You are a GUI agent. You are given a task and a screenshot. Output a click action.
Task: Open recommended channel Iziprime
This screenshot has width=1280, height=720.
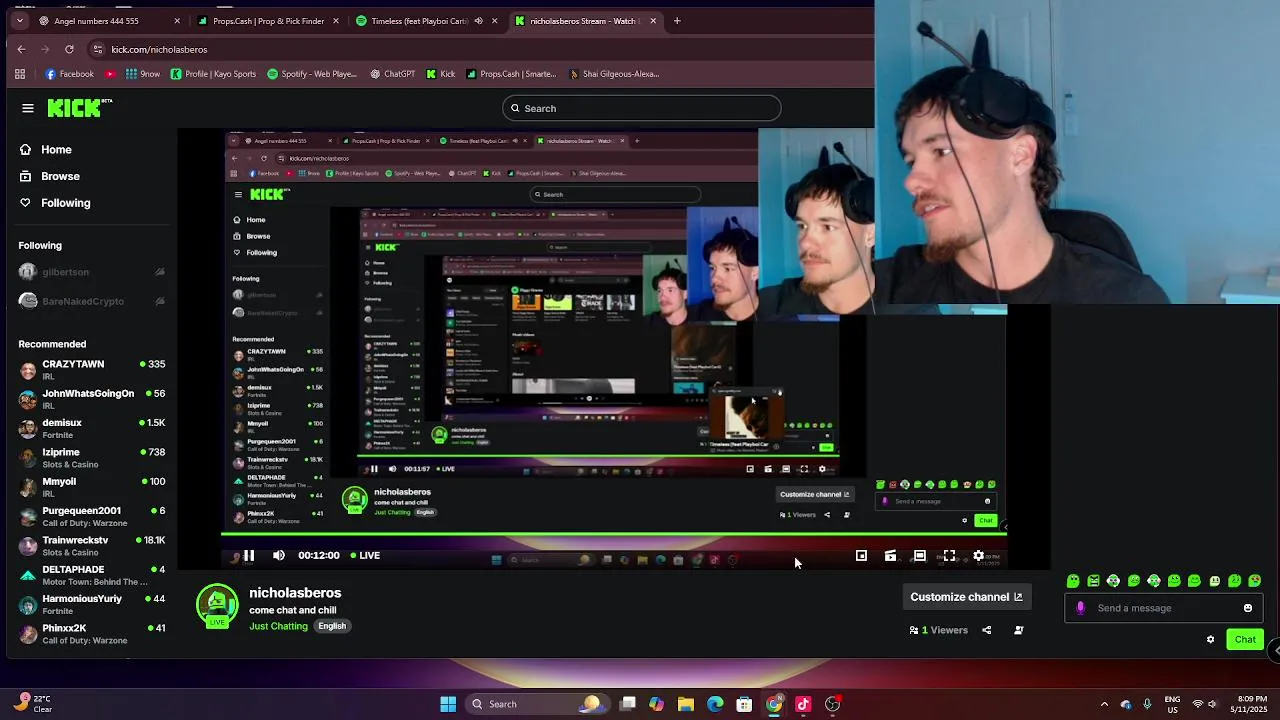click(x=90, y=458)
